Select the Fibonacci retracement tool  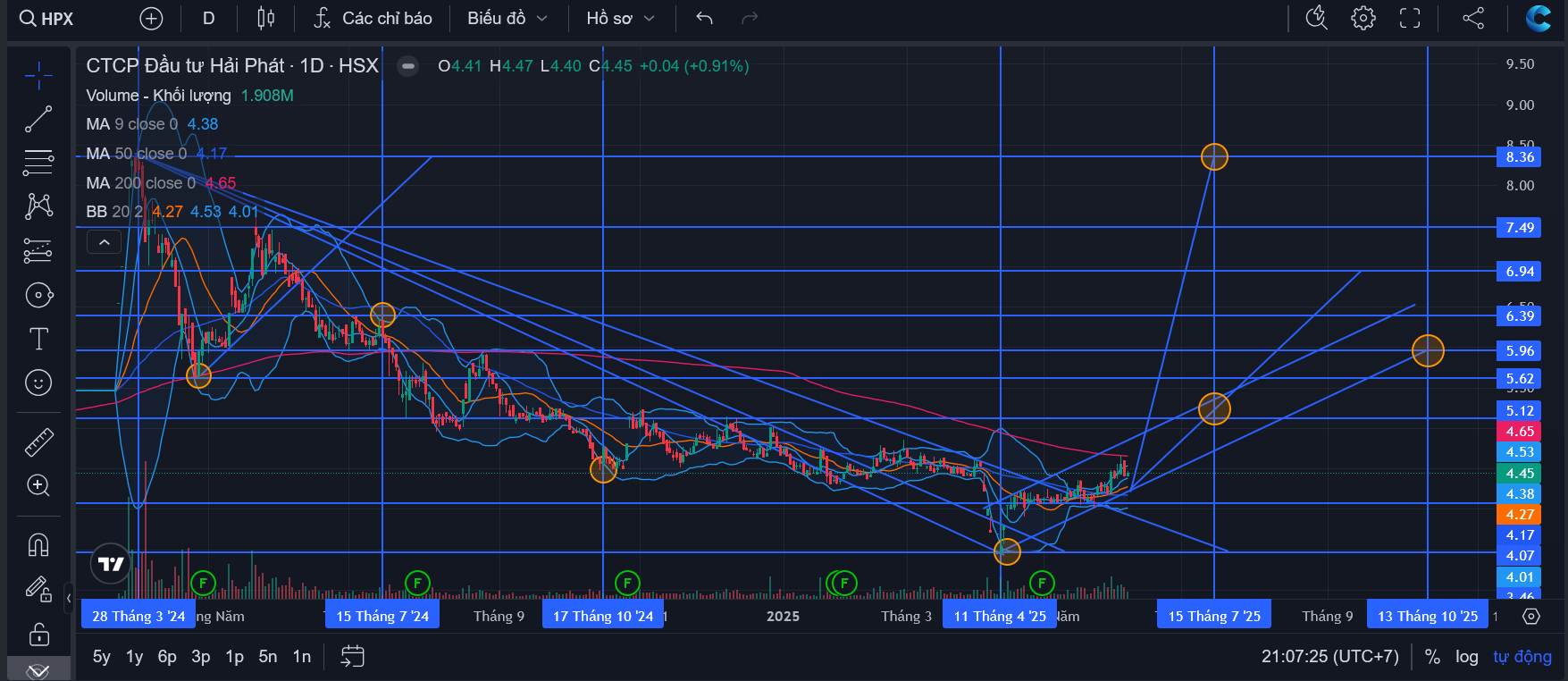point(38,163)
